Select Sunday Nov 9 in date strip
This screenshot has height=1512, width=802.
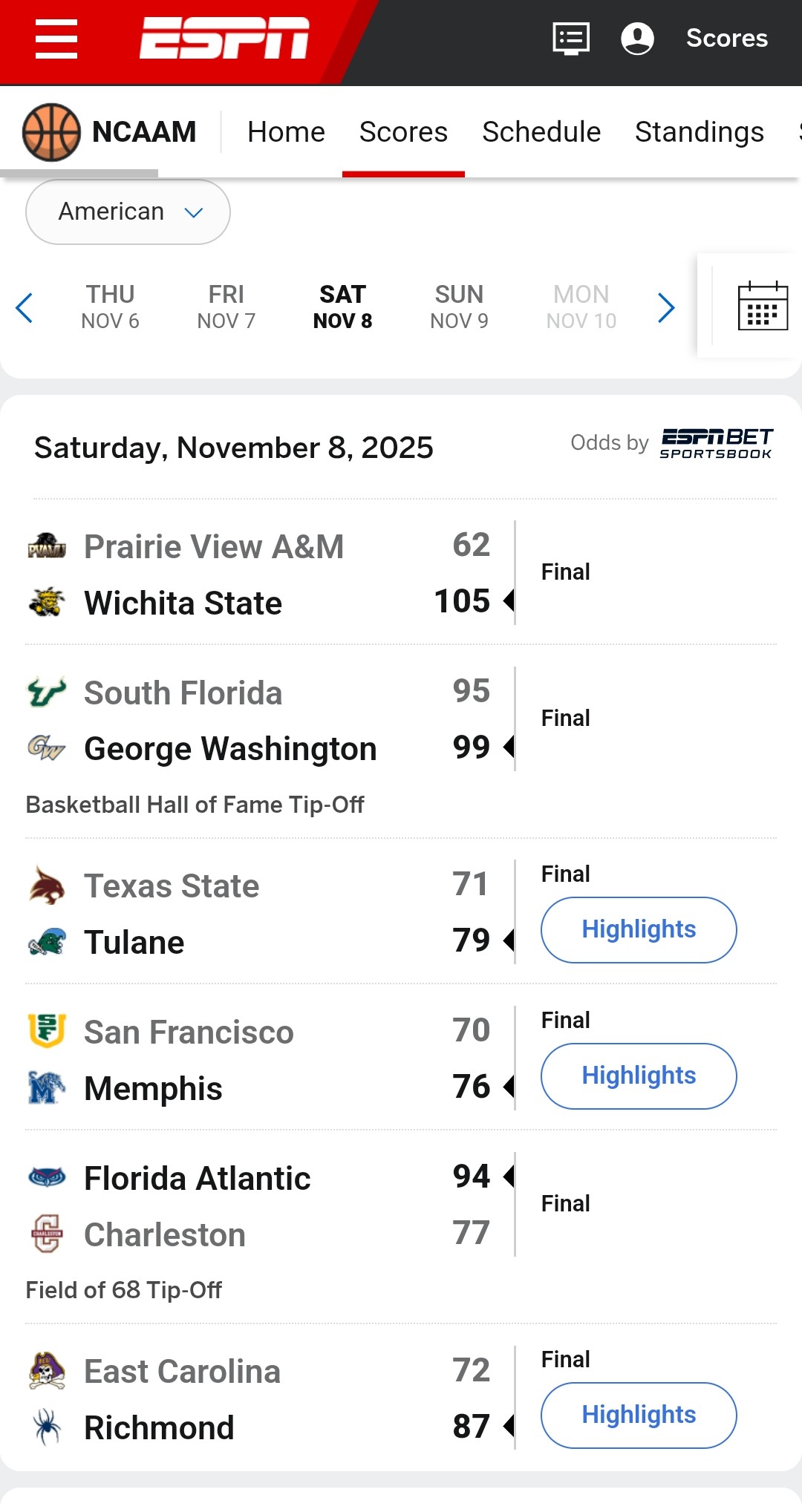(459, 307)
